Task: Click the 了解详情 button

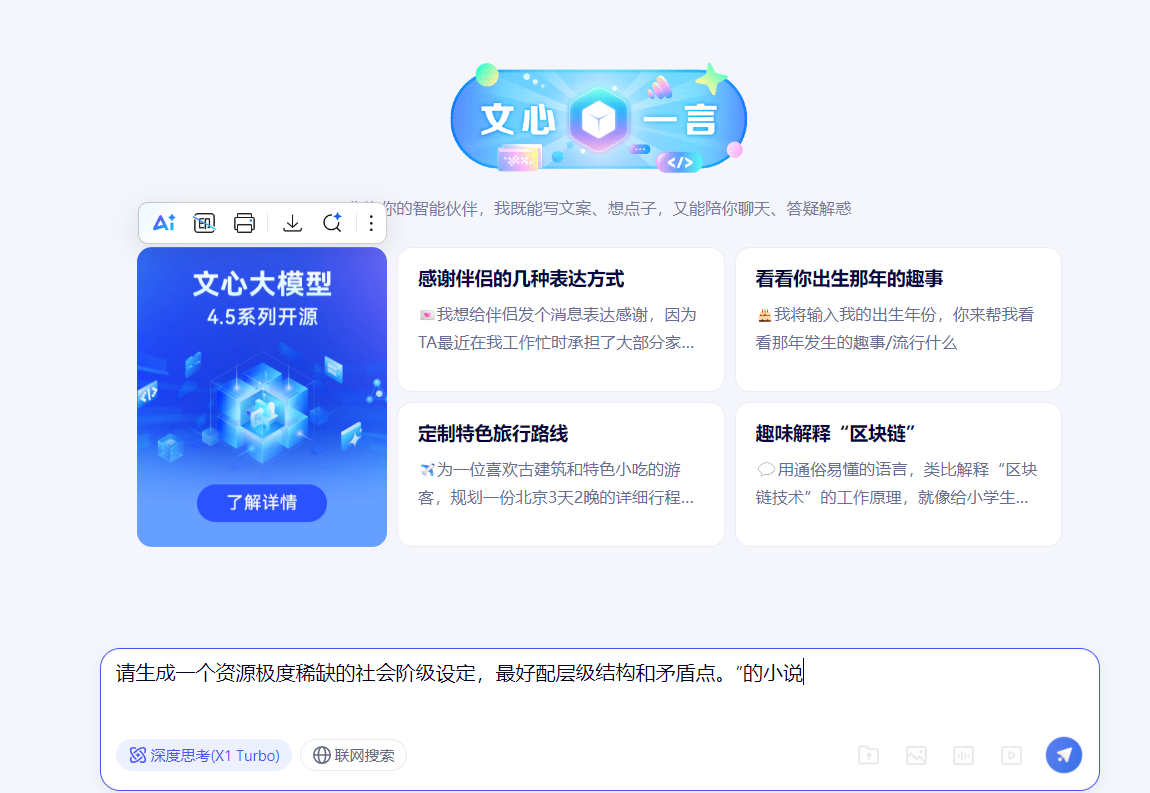Action: (x=262, y=503)
